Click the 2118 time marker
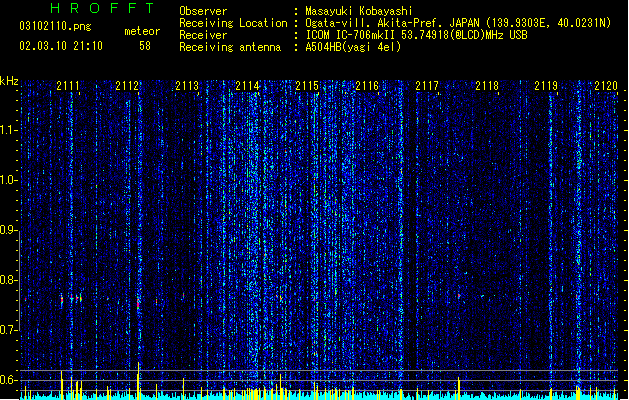The width and height of the screenshot is (629, 400). click(487, 86)
